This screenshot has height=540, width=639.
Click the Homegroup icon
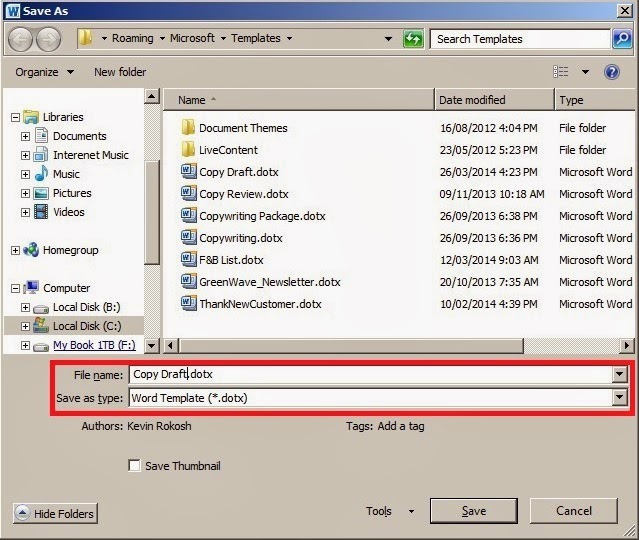pyautogui.click(x=31, y=250)
